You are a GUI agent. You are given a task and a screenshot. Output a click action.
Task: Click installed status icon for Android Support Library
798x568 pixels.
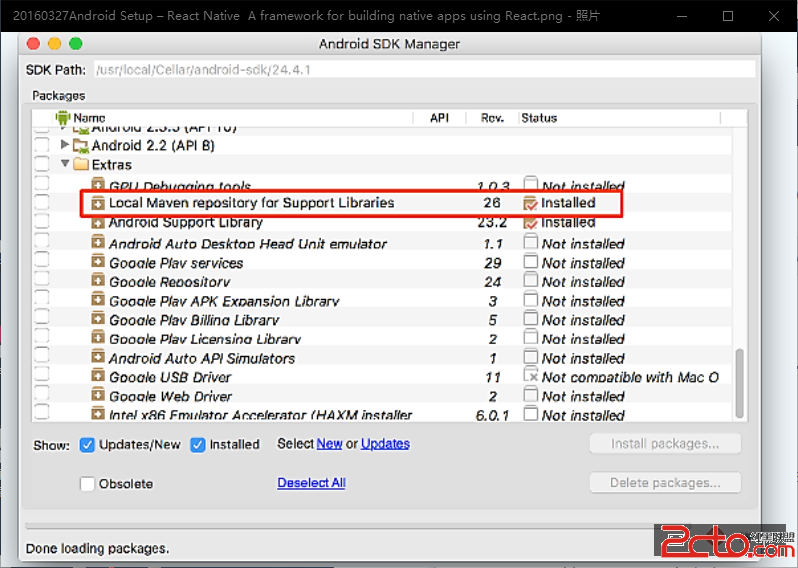coord(530,222)
